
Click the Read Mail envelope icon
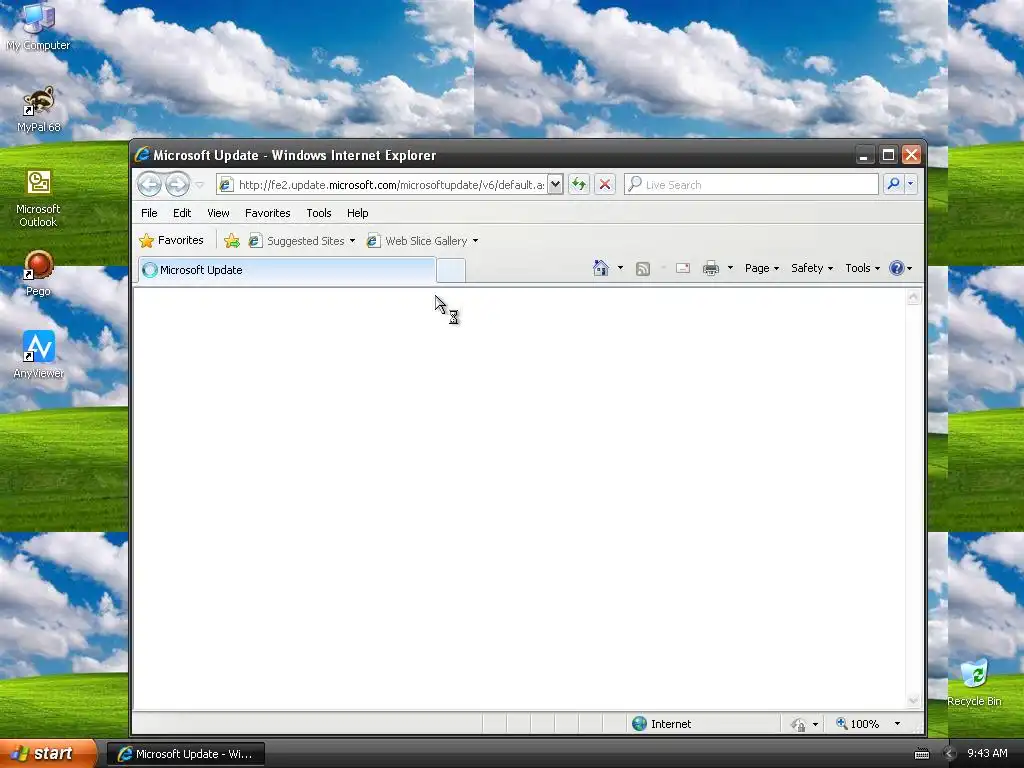682,268
